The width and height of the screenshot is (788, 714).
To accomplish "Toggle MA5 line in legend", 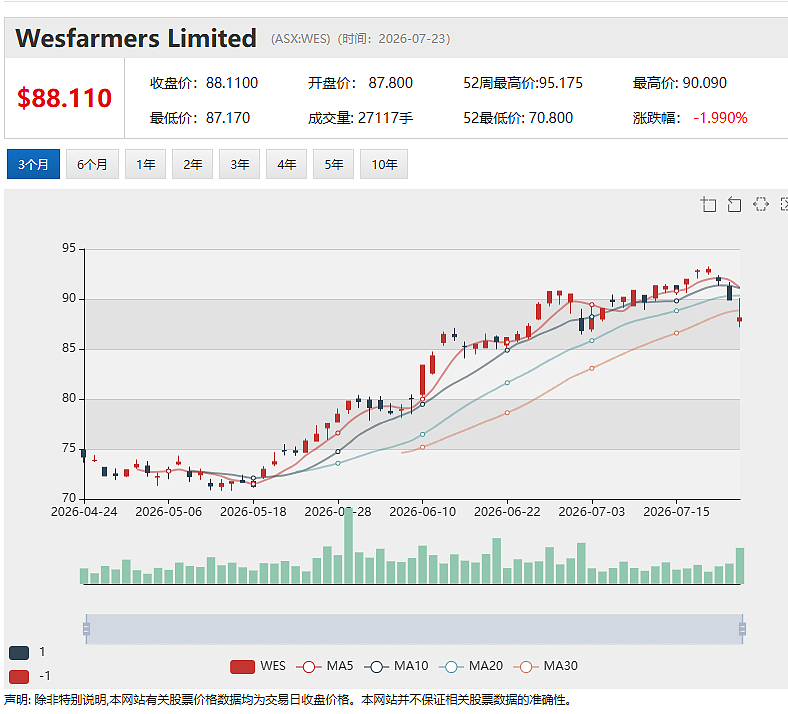I will point(309,667).
